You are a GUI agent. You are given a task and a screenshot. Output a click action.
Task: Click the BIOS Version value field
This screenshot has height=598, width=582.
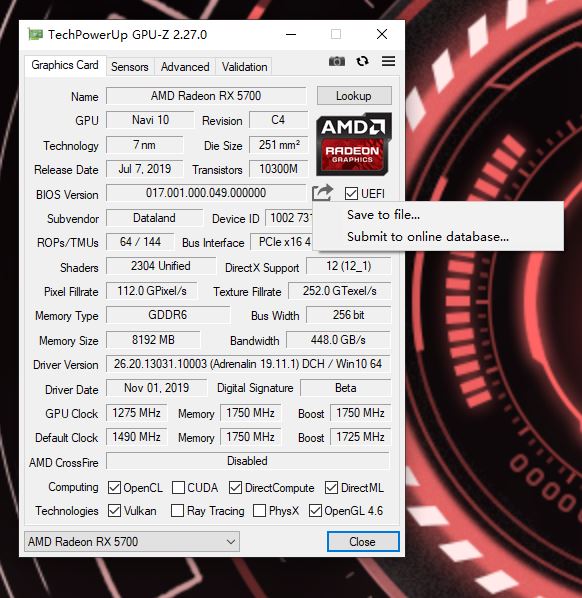206,193
